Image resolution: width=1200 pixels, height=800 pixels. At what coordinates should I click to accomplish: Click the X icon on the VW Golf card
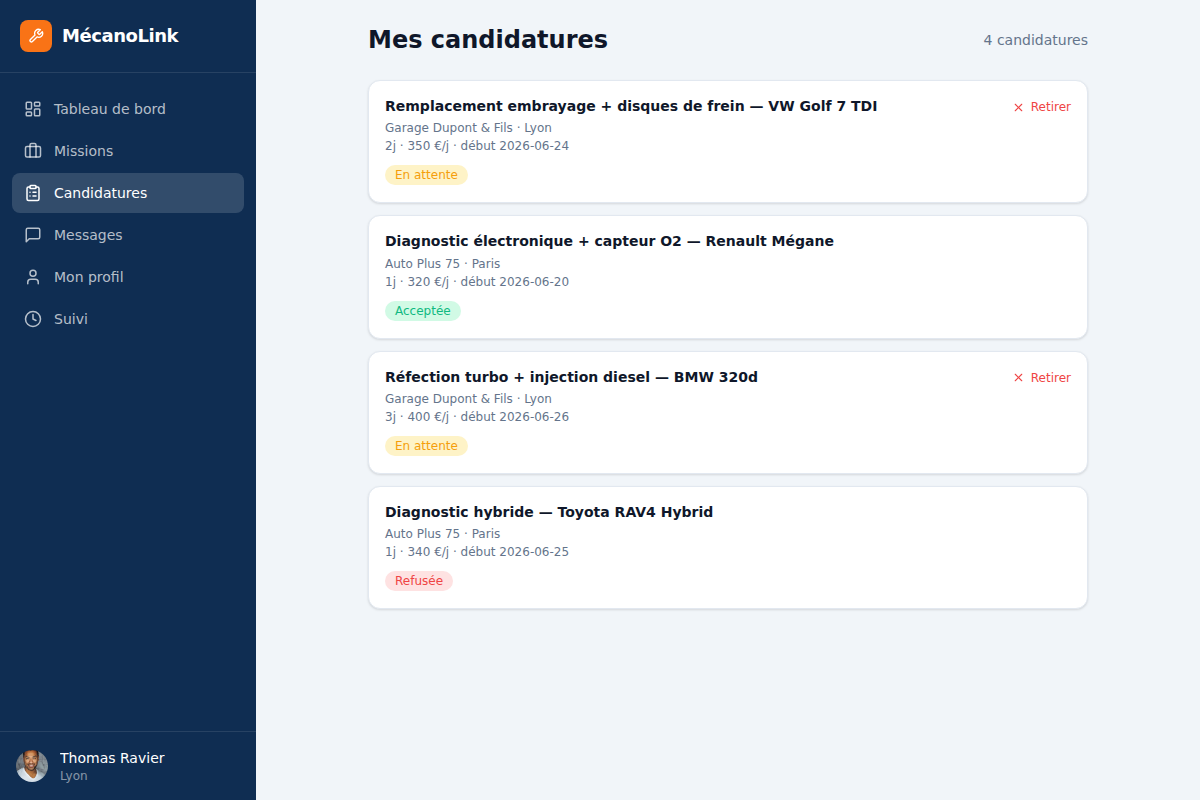coord(1018,107)
